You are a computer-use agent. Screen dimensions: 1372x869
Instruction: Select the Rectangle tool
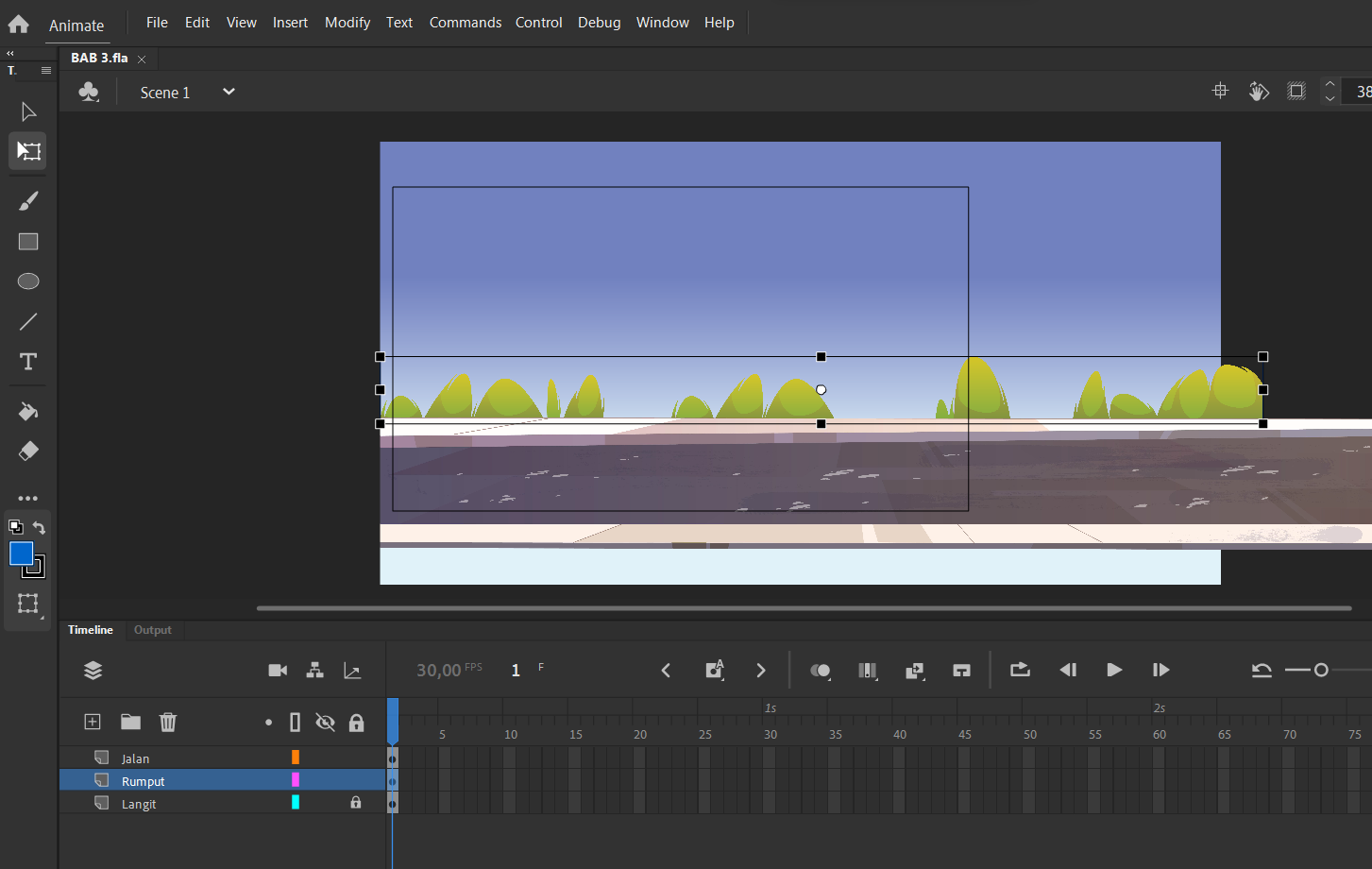click(x=28, y=242)
